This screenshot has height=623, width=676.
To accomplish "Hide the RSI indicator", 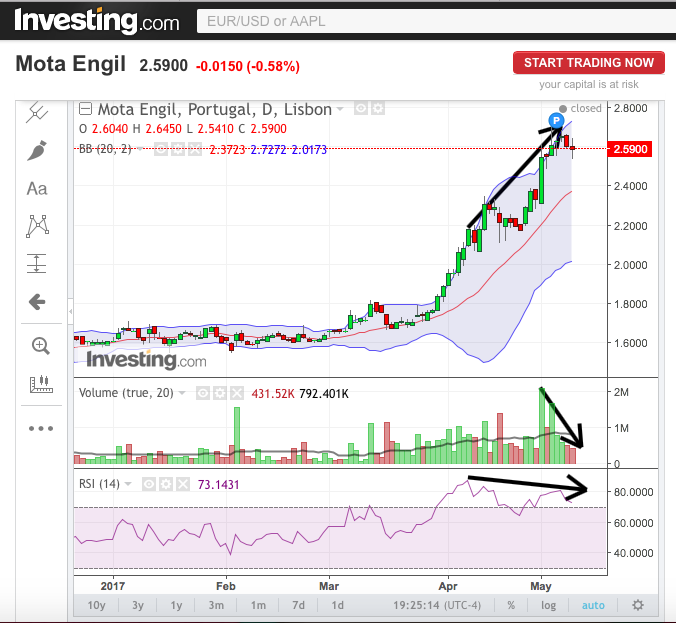I will pyautogui.click(x=149, y=484).
